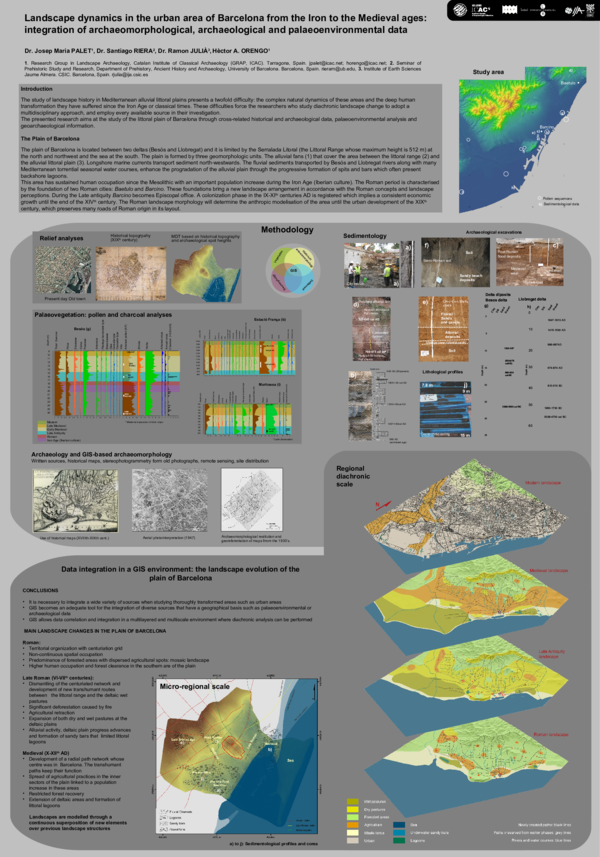Image resolution: width=600 pixels, height=857 pixels.
Task: Click the Medieval (X-XIIth AD) subsection label
Action: pyautogui.click(x=46, y=753)
